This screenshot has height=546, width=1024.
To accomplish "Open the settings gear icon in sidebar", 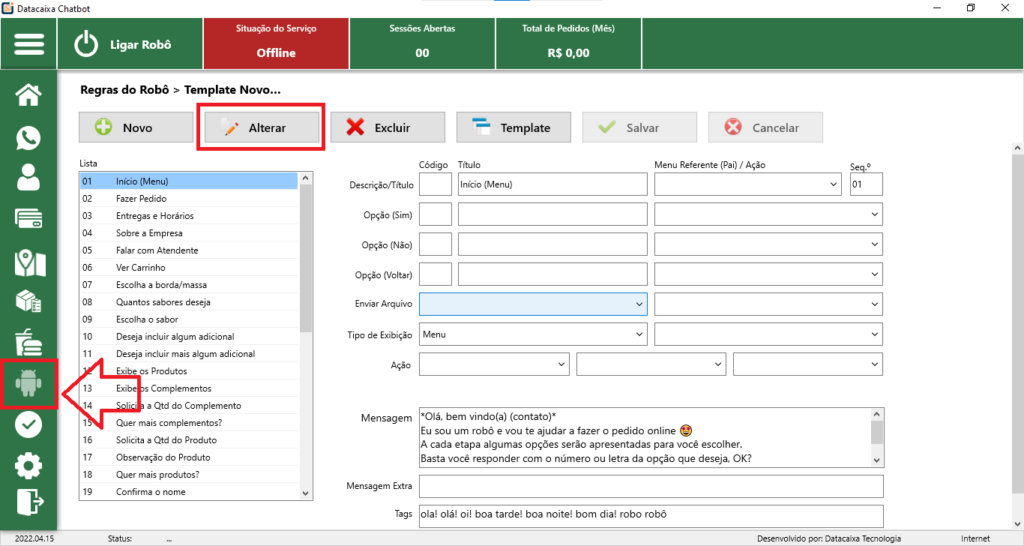I will coord(29,465).
